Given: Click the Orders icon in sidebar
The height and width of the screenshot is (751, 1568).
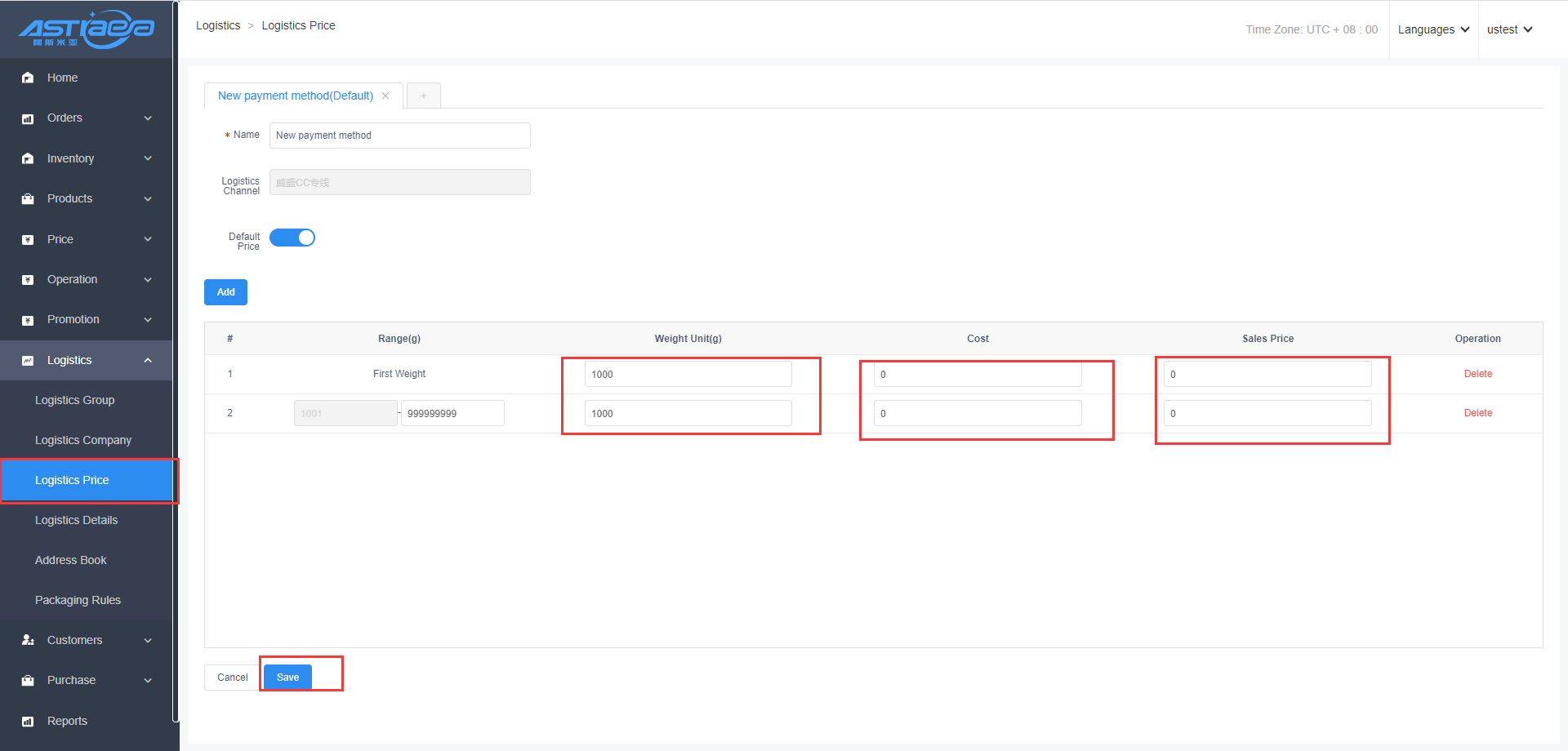Looking at the screenshot, I should click(x=28, y=118).
